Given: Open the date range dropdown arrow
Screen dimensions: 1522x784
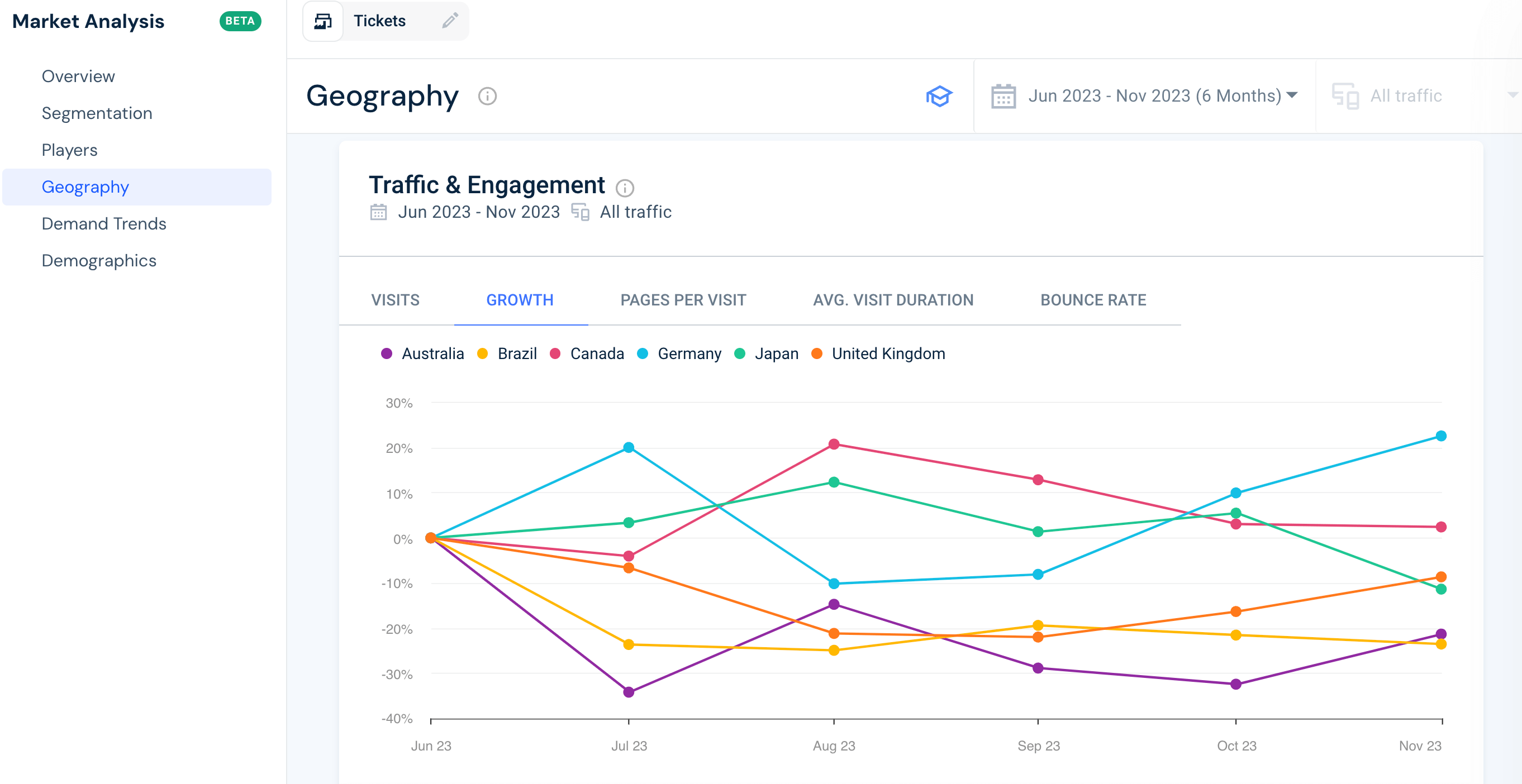Looking at the screenshot, I should (1292, 95).
